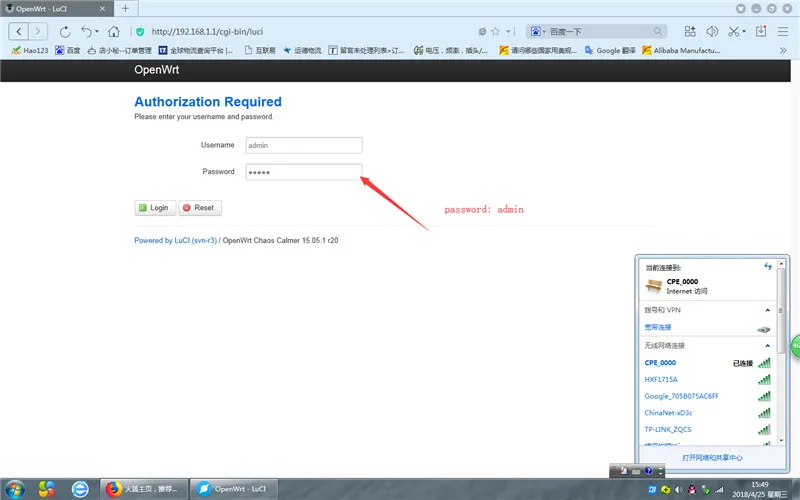
Task: Click the Reset button
Action: (x=199, y=208)
